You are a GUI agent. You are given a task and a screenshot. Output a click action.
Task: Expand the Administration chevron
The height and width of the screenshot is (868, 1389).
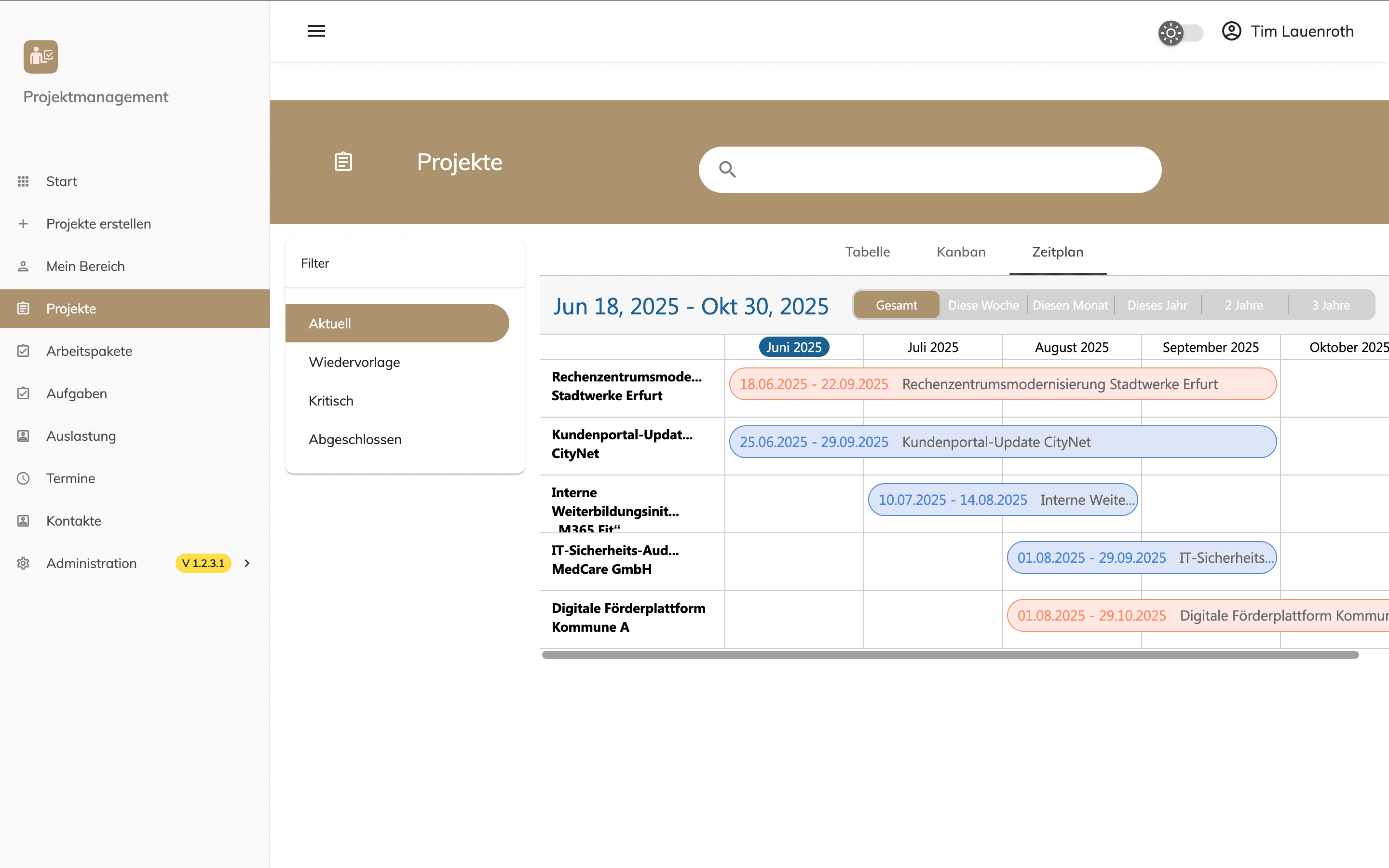[x=247, y=563]
